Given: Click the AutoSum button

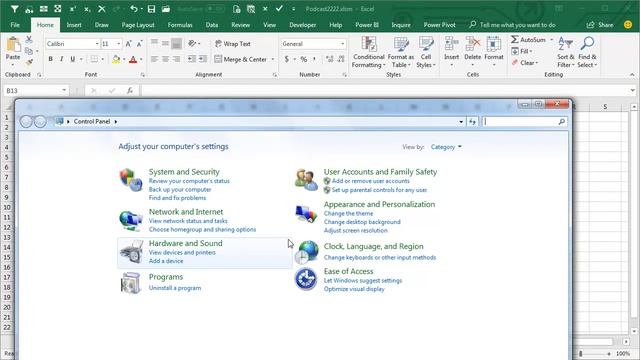Looking at the screenshot, I should [x=528, y=40].
